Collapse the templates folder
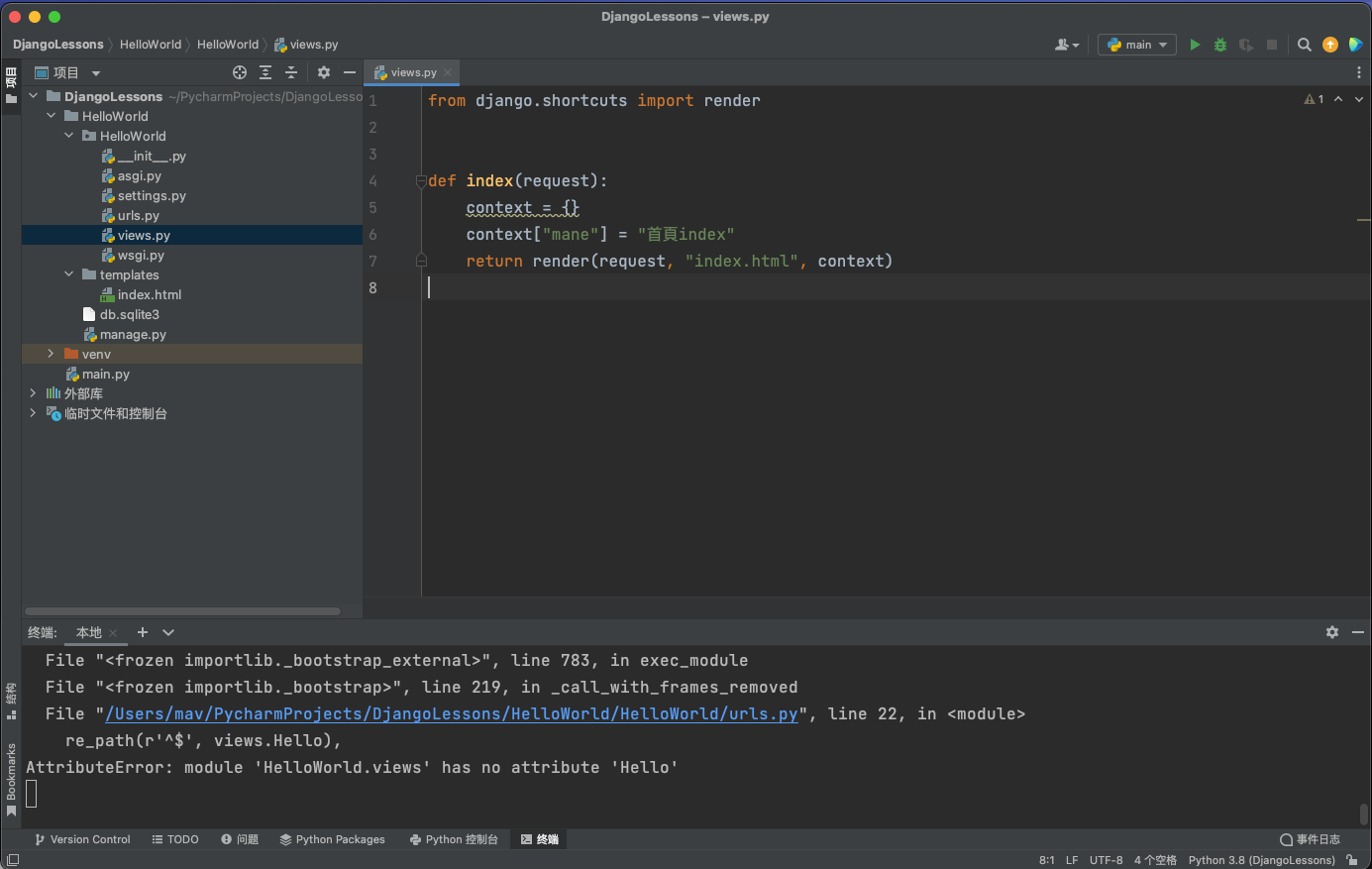Viewport: 1372px width, 869px height. pos(68,274)
